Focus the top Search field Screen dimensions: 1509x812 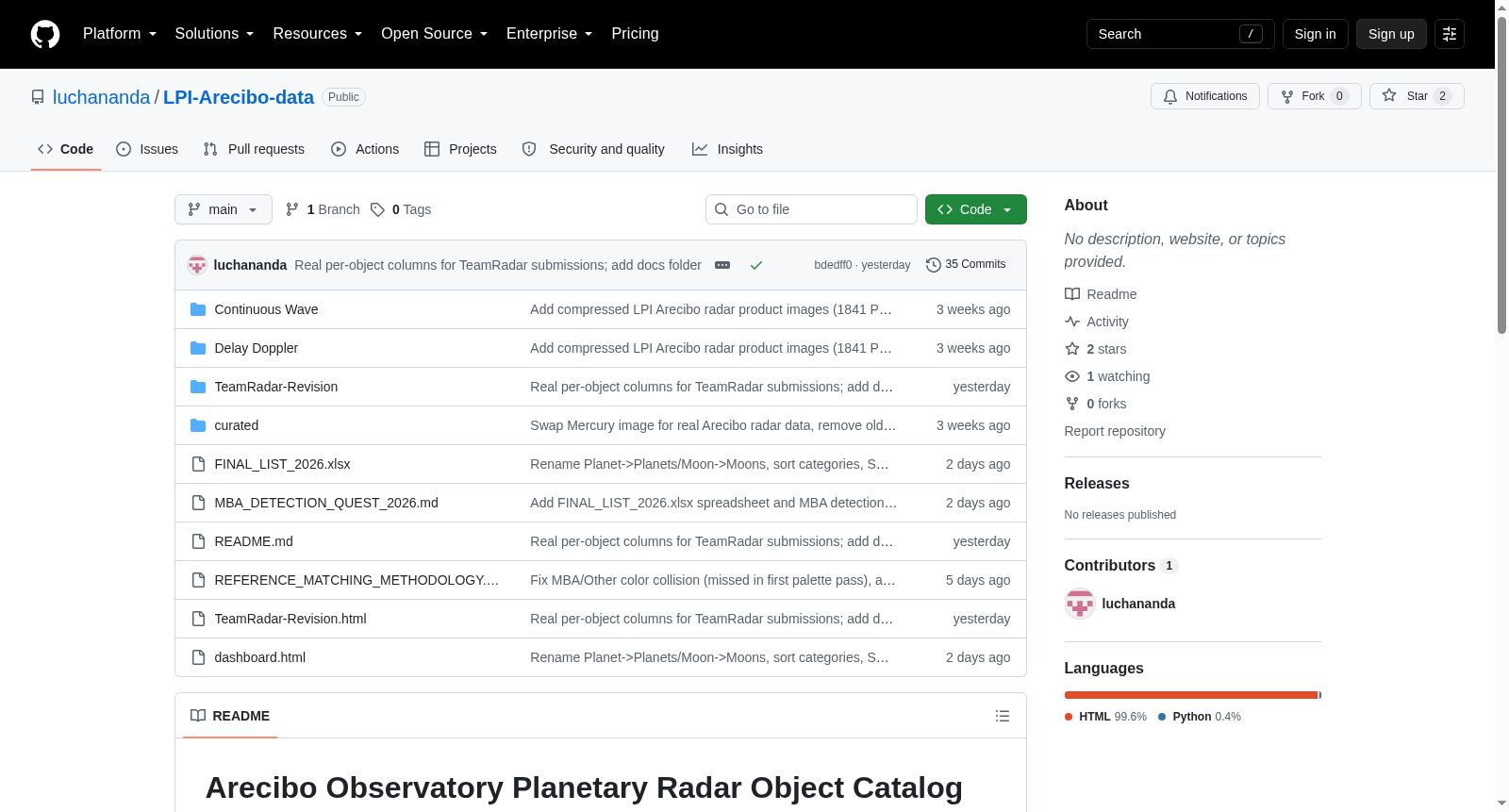(x=1180, y=34)
